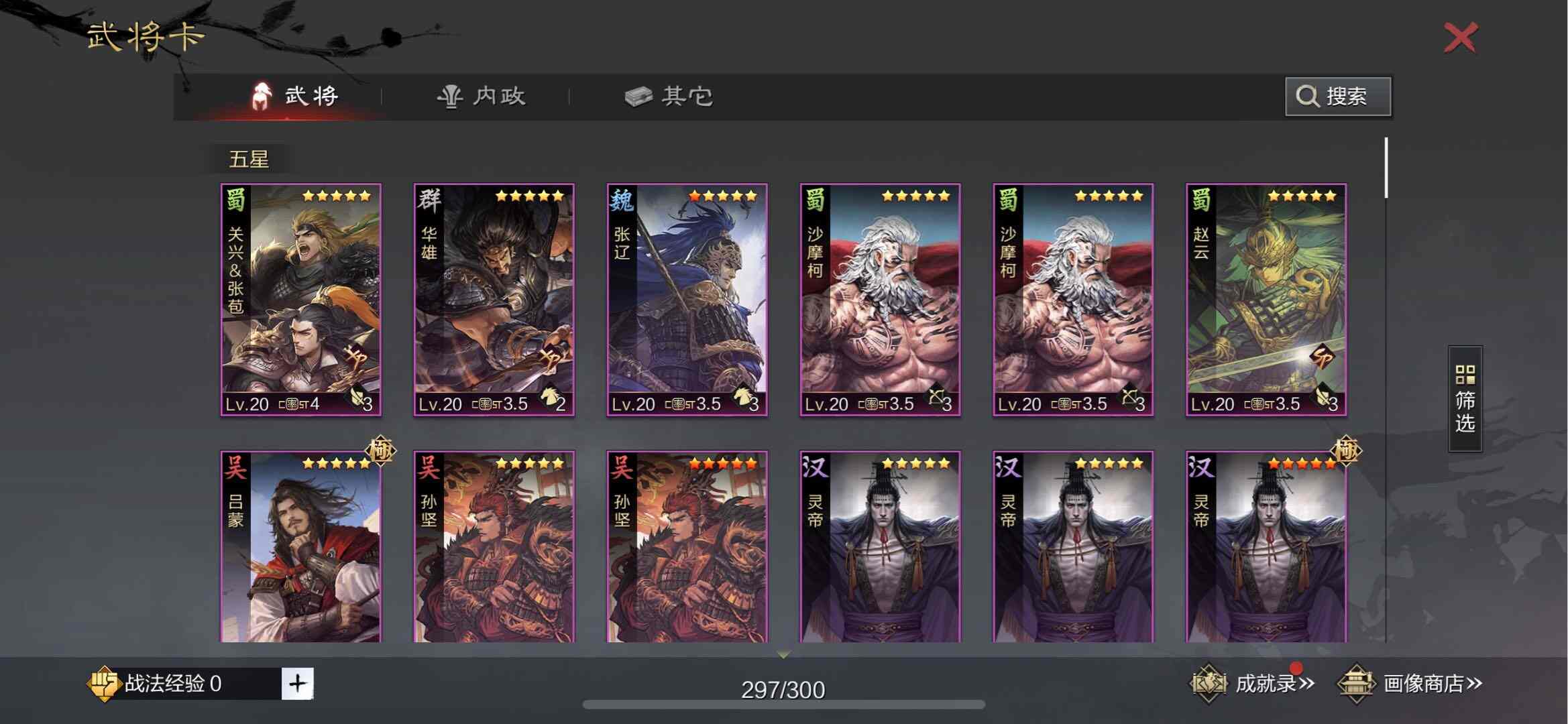Select the 其它 tab

coord(669,97)
